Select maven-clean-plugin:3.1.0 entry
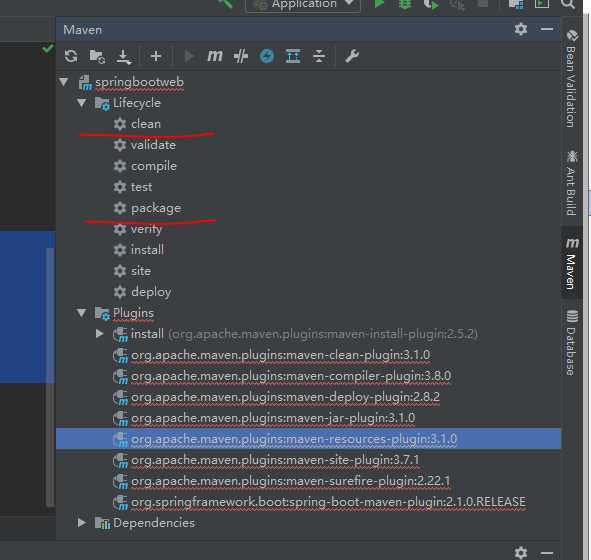 pyautogui.click(x=280, y=355)
